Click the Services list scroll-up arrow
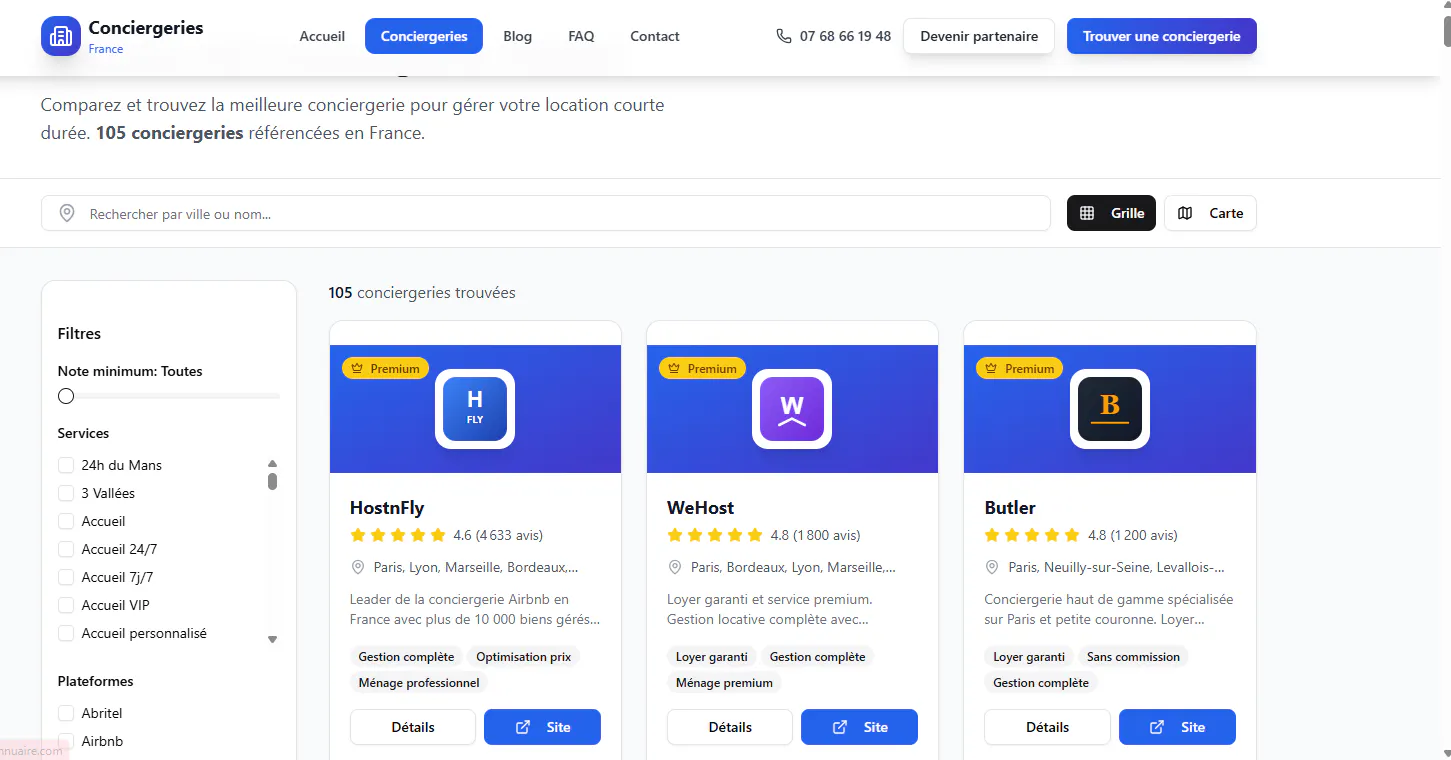The image size is (1451, 760). tap(272, 463)
